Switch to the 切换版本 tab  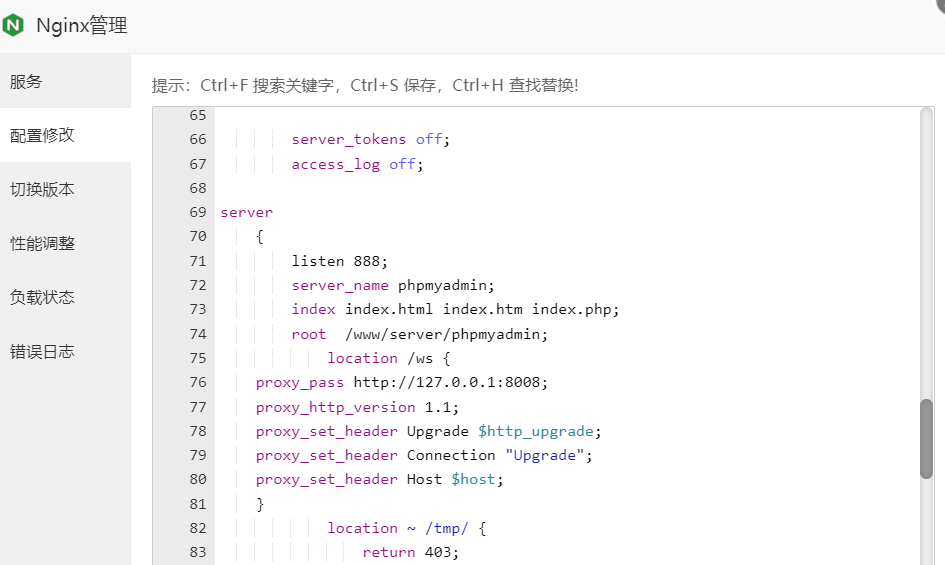point(42,189)
